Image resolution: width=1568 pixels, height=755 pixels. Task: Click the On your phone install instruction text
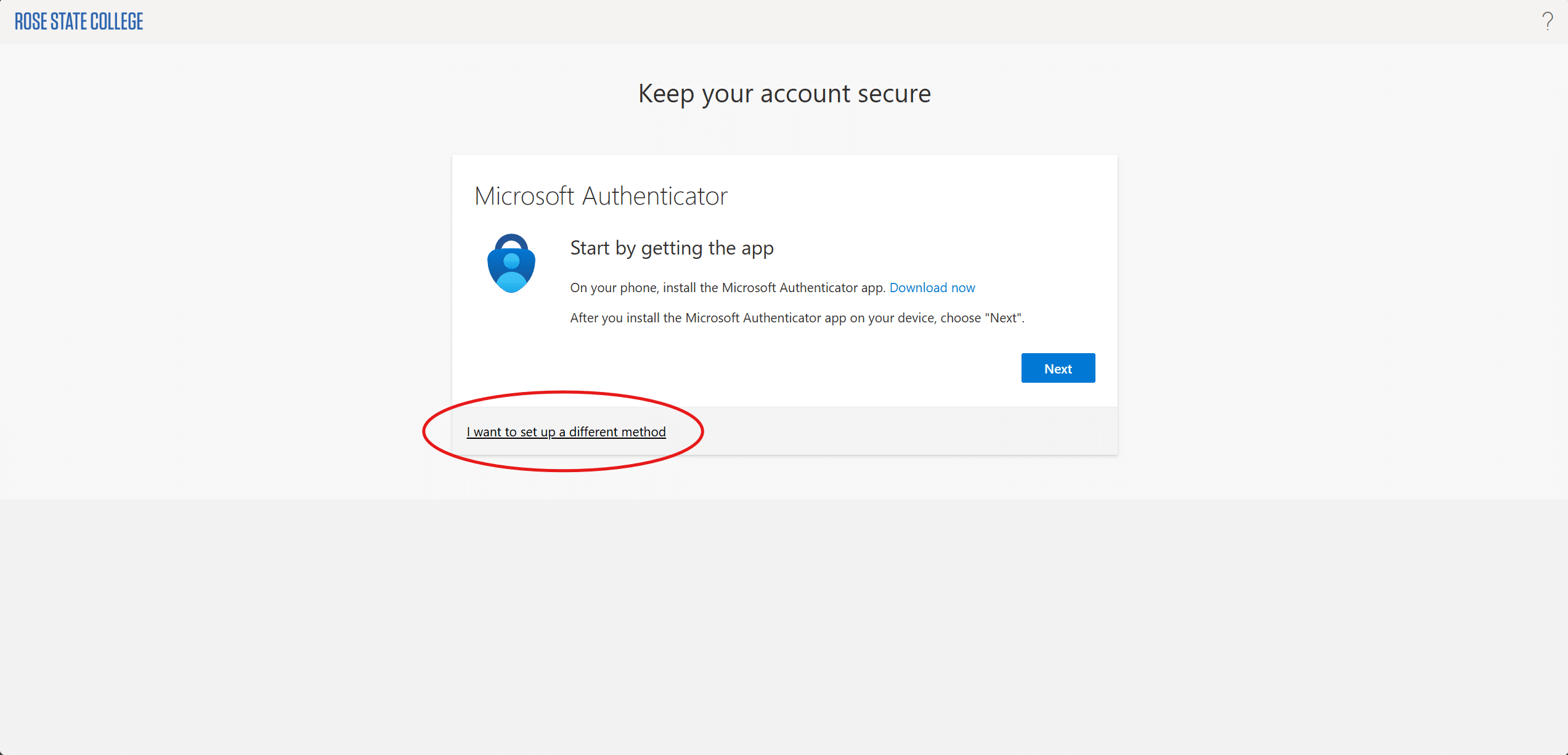click(x=727, y=288)
